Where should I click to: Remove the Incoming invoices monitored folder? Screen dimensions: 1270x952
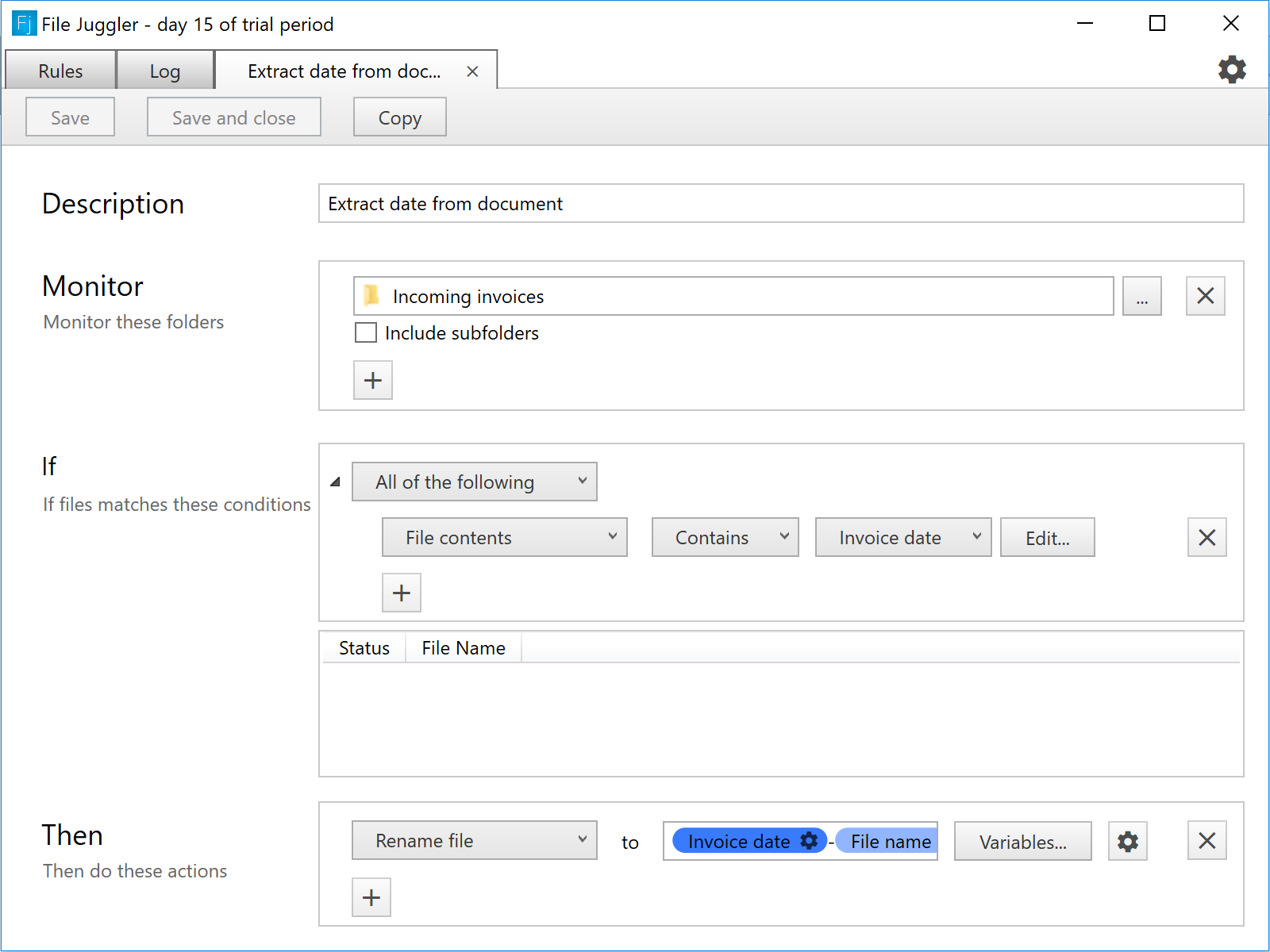pyautogui.click(x=1205, y=296)
